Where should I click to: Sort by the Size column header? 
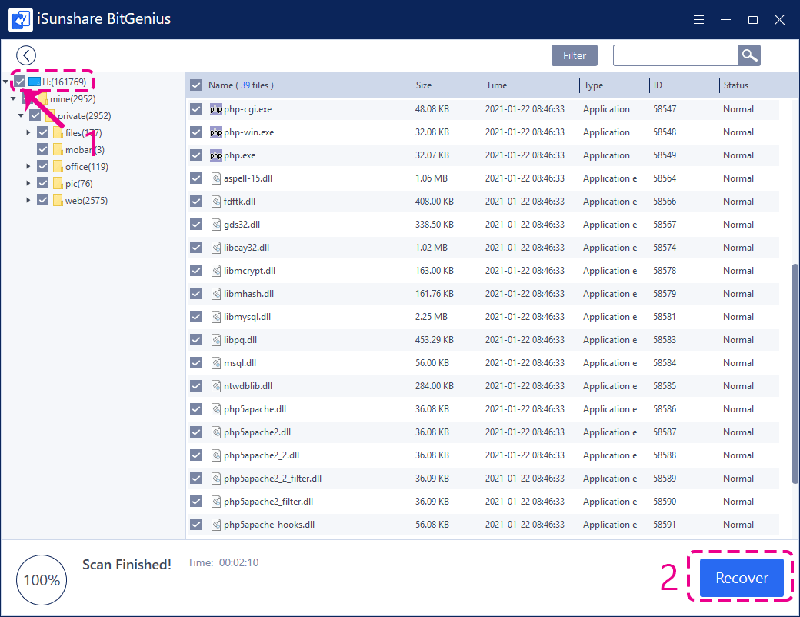pyautogui.click(x=424, y=85)
